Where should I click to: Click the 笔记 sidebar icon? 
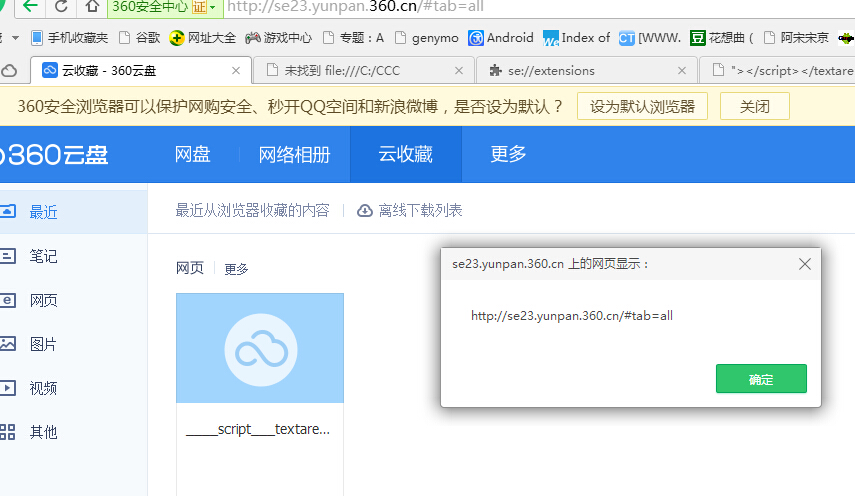(8, 256)
